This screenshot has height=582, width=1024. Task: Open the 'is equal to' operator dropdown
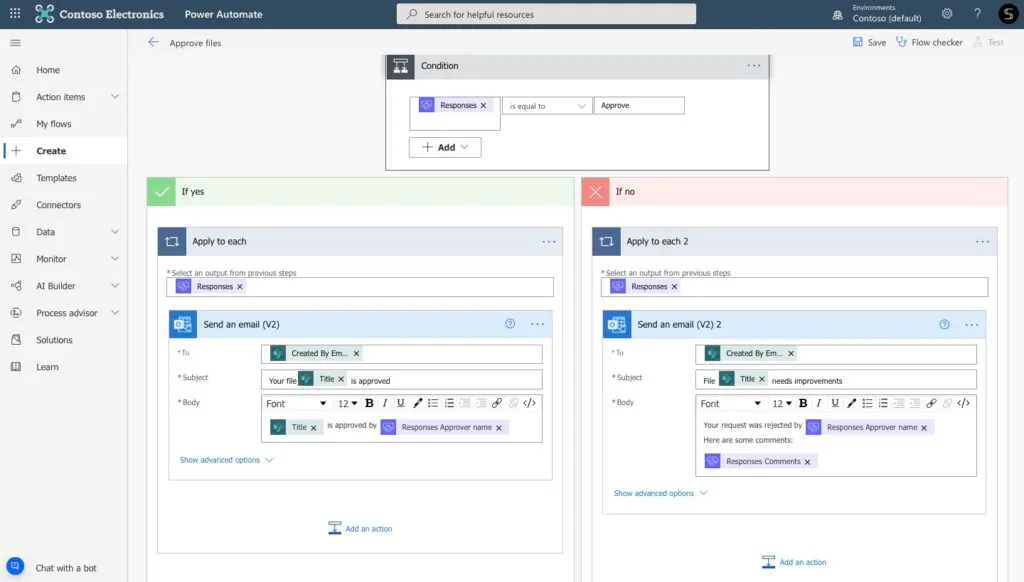(x=547, y=106)
